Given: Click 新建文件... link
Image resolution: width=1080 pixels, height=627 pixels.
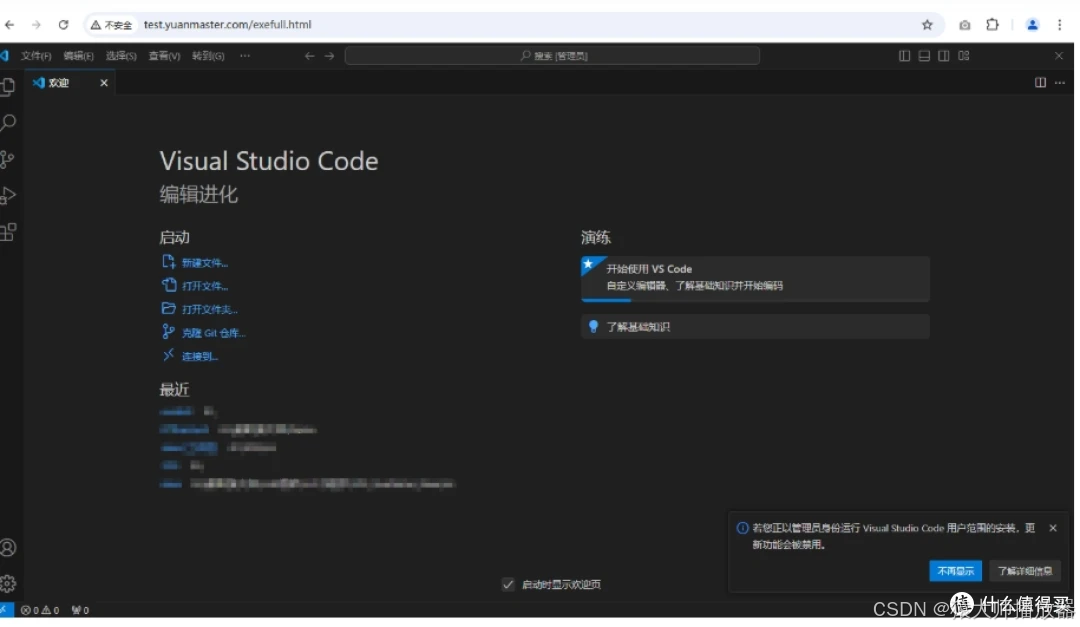Looking at the screenshot, I should pos(205,263).
